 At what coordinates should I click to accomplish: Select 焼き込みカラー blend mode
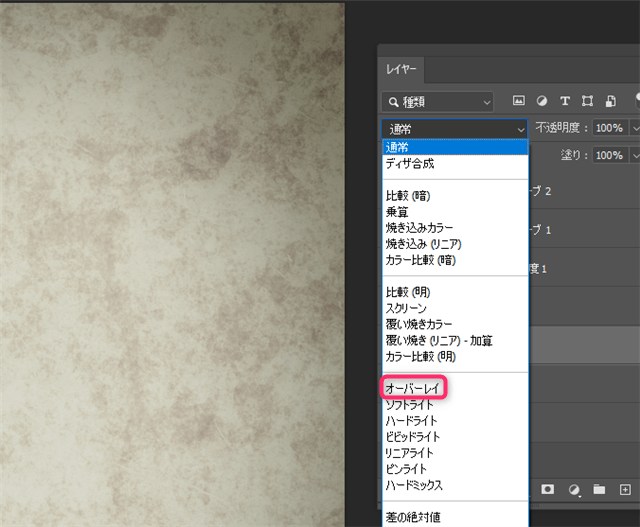(455, 228)
